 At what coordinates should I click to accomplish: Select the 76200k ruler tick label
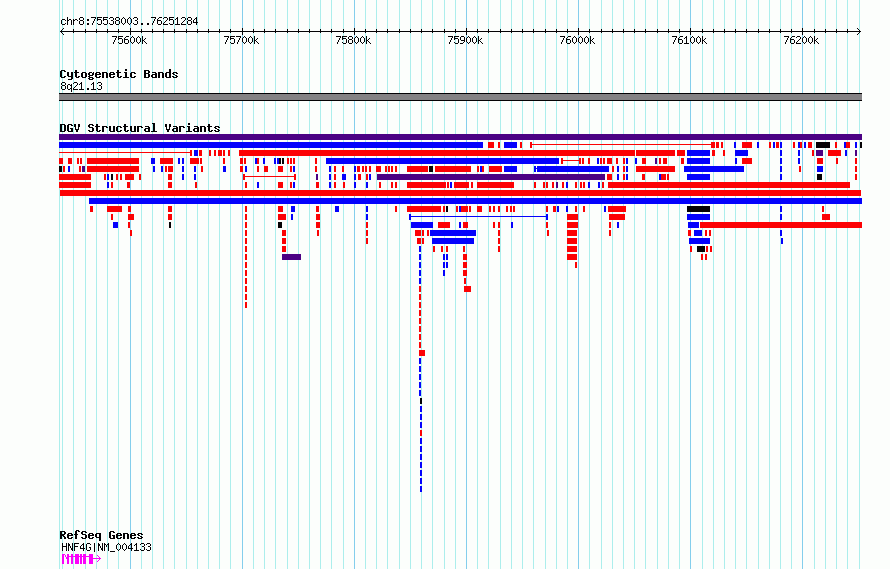point(800,40)
